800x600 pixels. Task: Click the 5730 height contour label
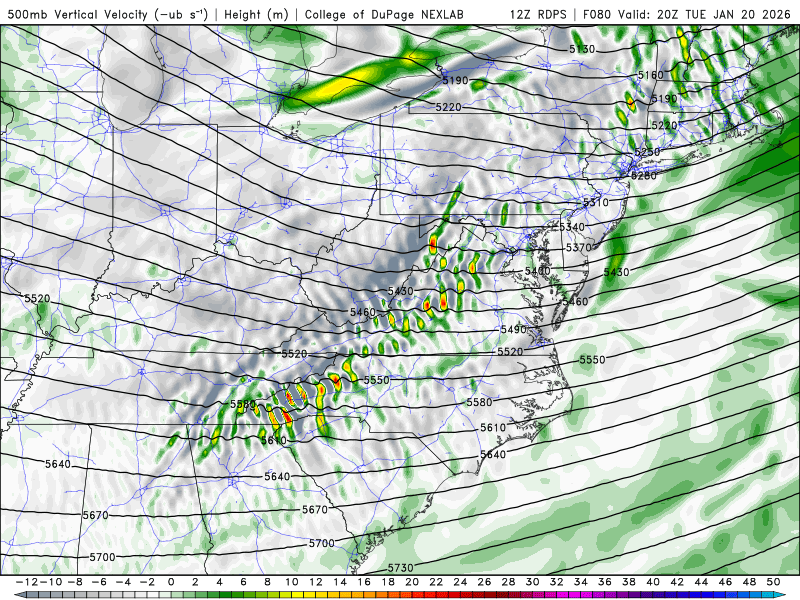tap(401, 568)
